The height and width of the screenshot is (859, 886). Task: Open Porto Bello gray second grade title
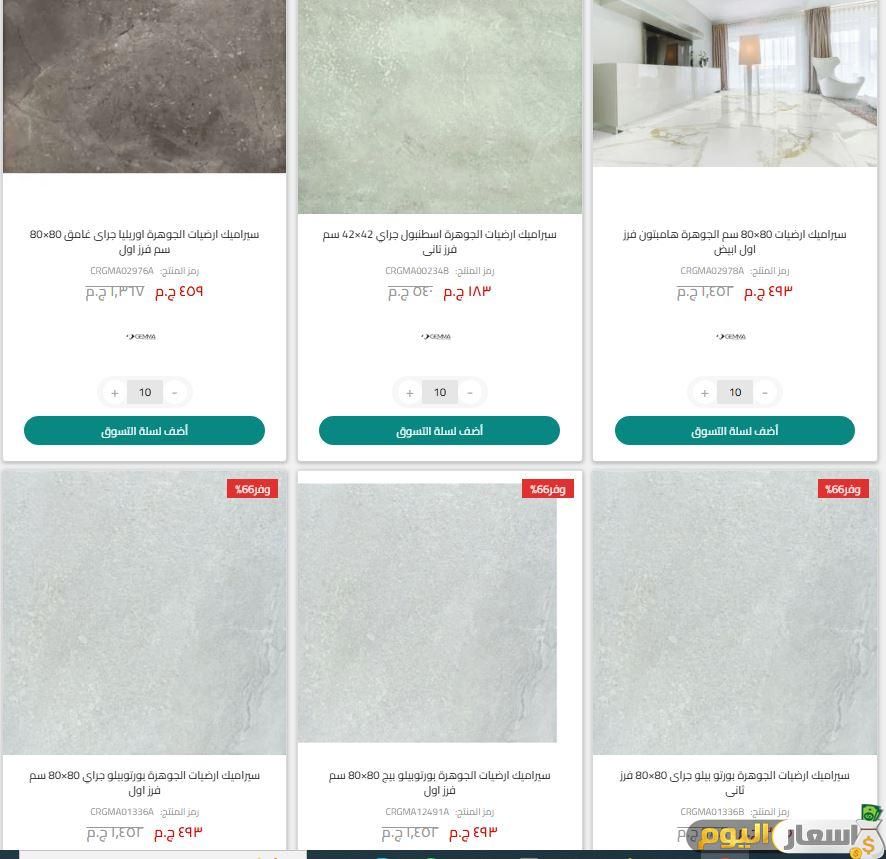pyautogui.click(x=735, y=783)
